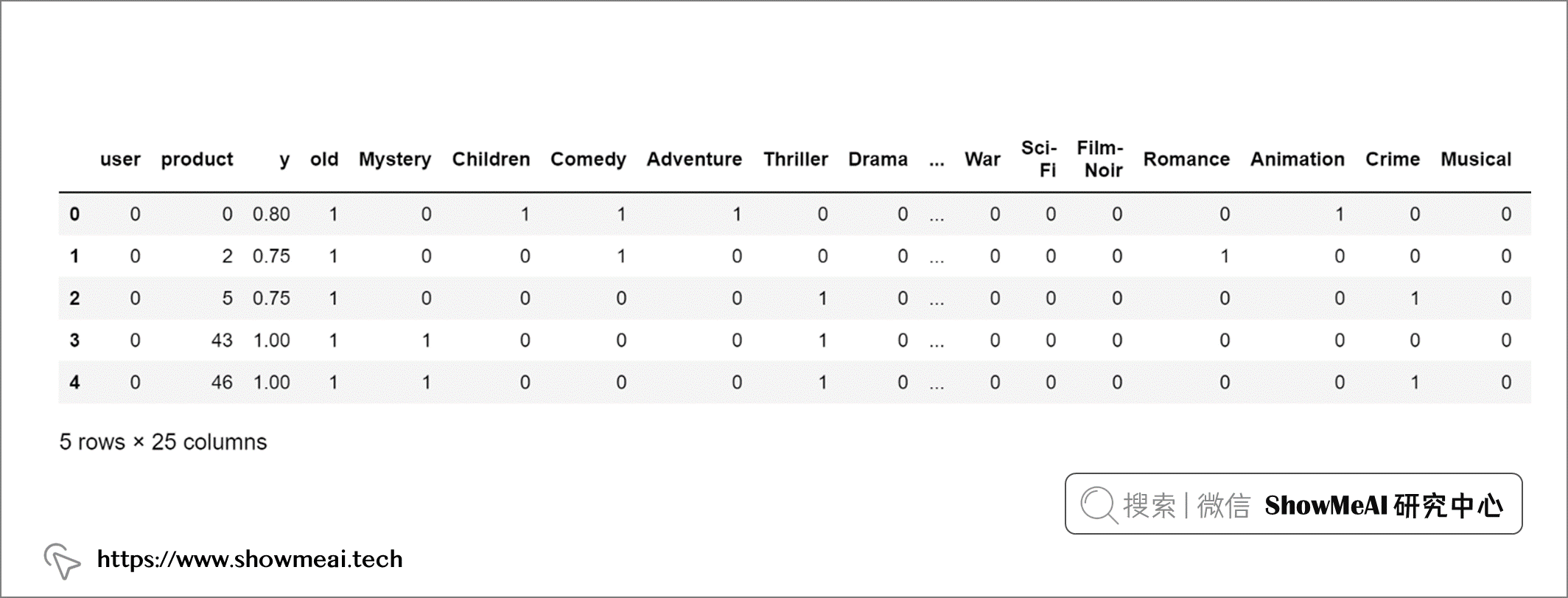Screen dimensions: 1568x598
Task: Click the Comedy value 1 in row 1
Action: (621, 257)
